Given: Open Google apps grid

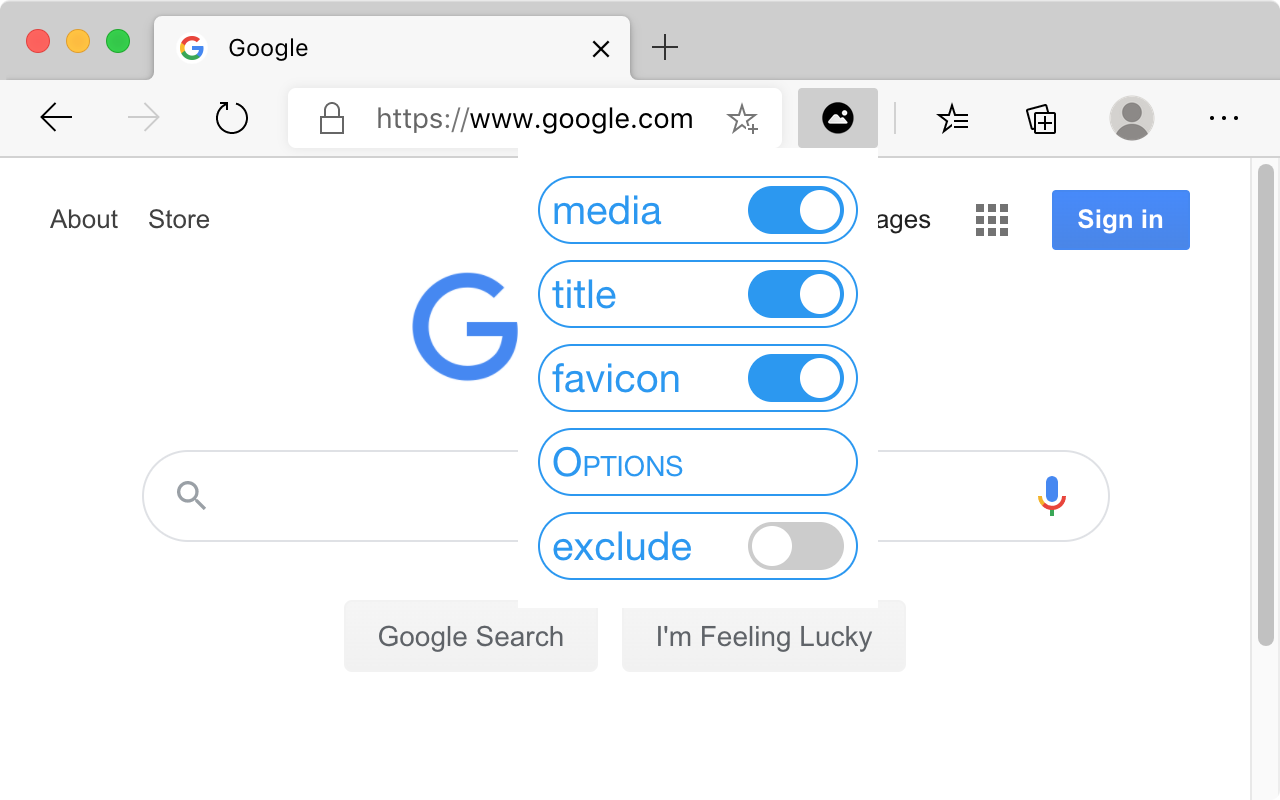Looking at the screenshot, I should pos(992,220).
